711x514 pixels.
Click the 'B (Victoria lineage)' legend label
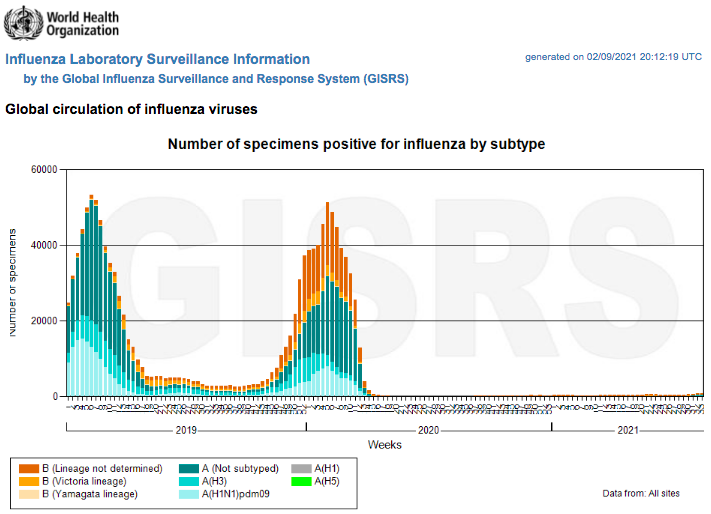tap(84, 481)
